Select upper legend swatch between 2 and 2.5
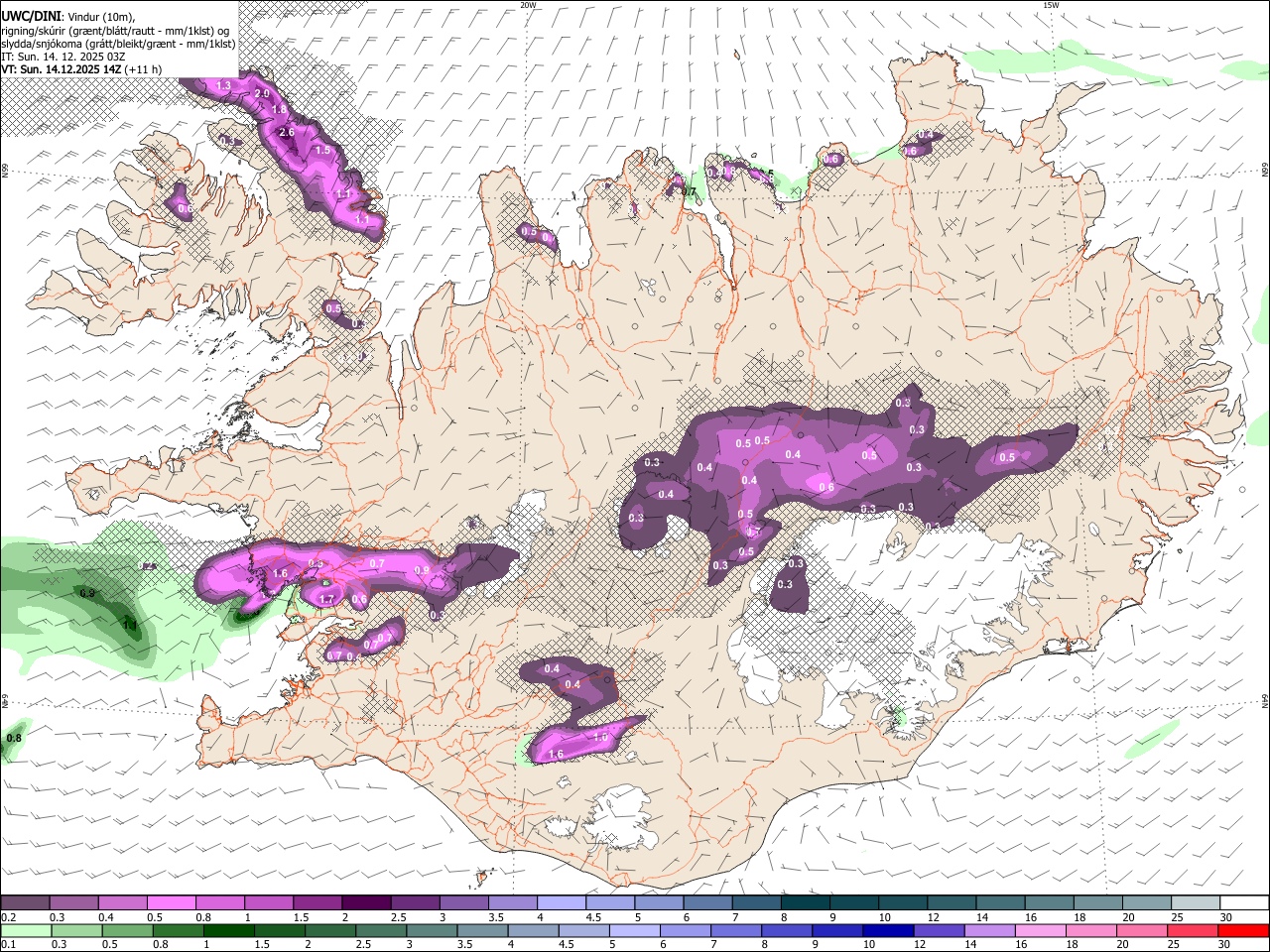 (366, 902)
